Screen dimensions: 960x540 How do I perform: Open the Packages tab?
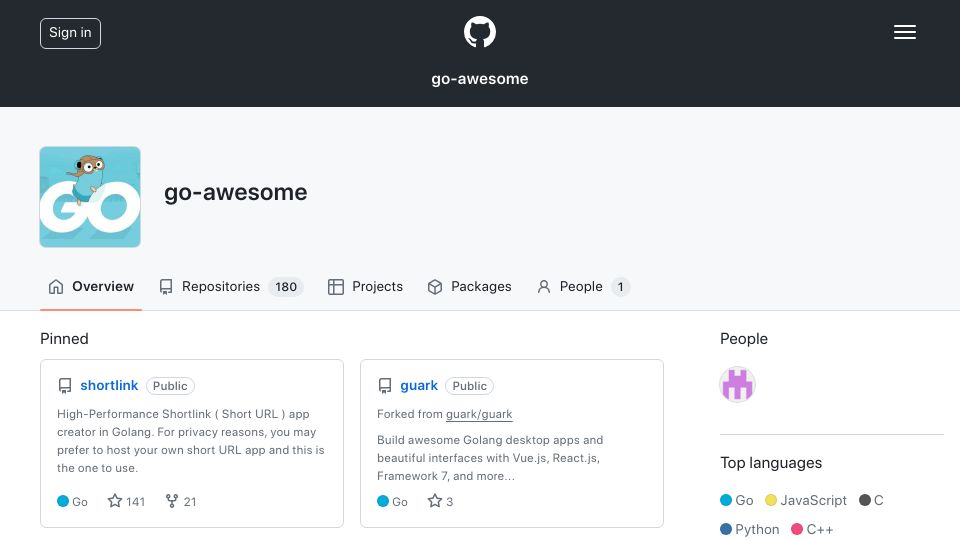click(470, 287)
